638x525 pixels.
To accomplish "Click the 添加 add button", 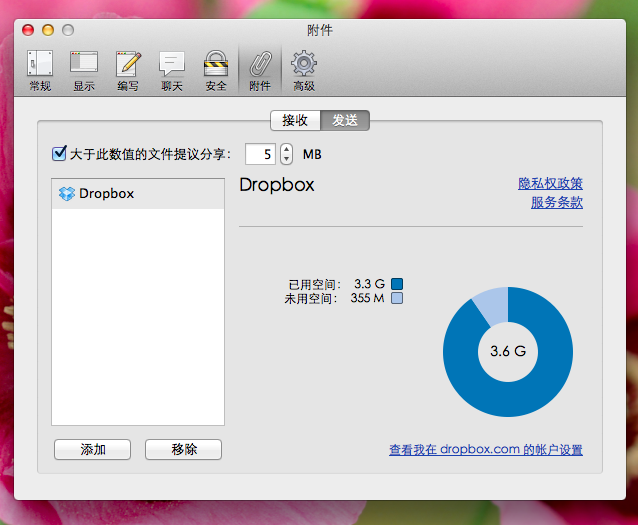I will pos(92,449).
